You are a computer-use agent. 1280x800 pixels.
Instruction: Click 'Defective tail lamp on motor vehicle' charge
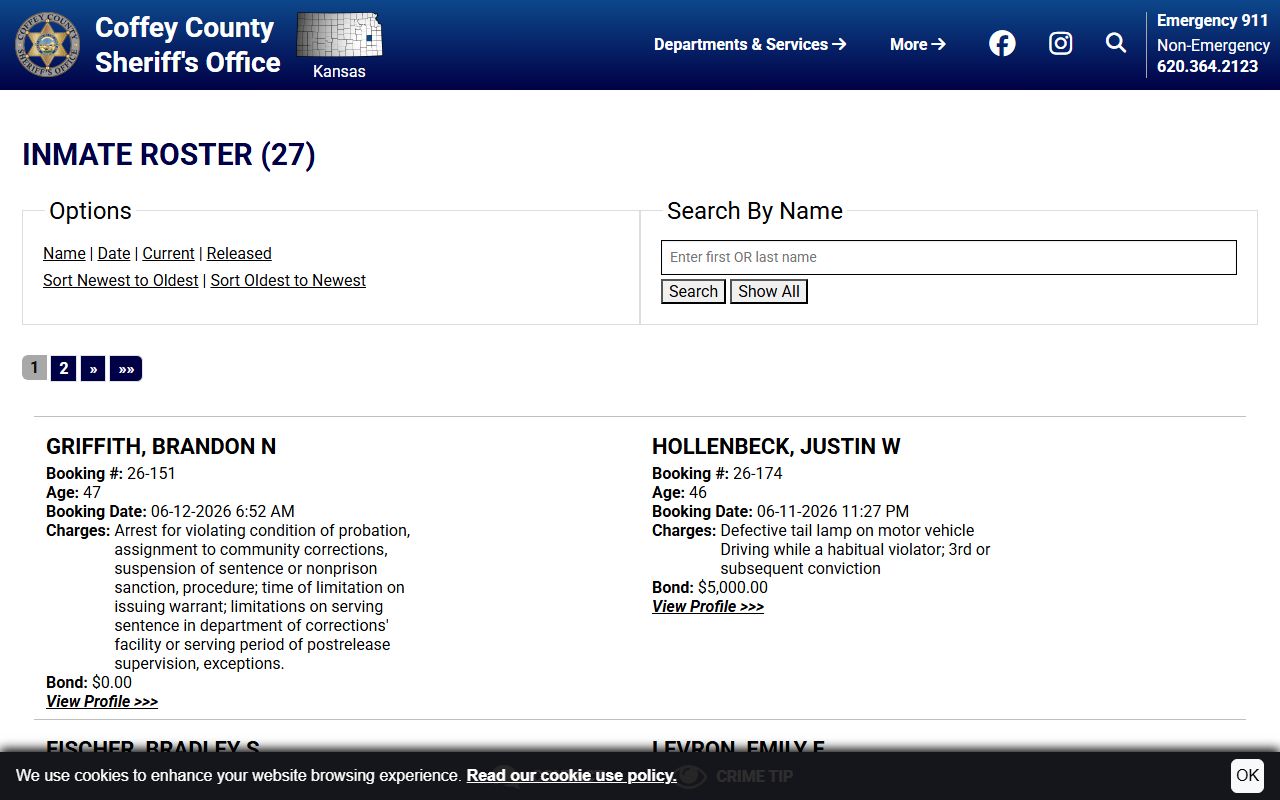pyautogui.click(x=847, y=531)
